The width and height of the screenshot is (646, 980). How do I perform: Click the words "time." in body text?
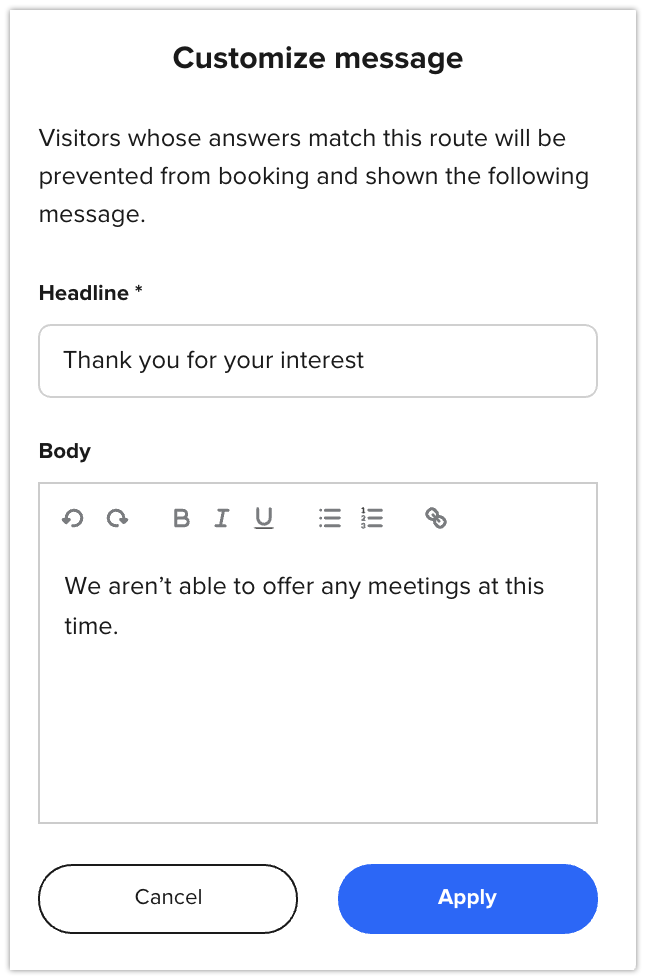coord(91,628)
